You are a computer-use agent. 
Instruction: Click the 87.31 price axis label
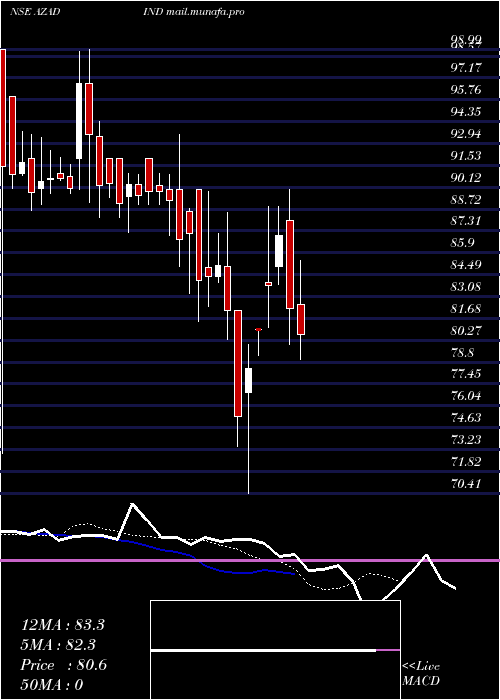[466, 221]
